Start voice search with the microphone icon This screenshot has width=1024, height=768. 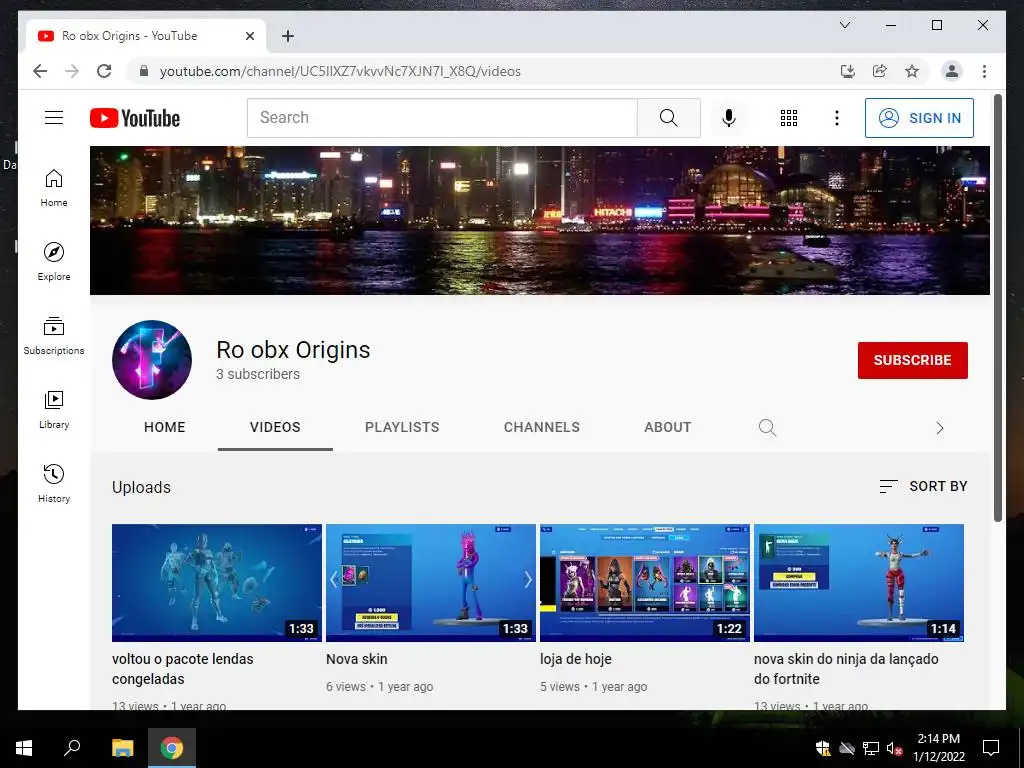tap(729, 118)
